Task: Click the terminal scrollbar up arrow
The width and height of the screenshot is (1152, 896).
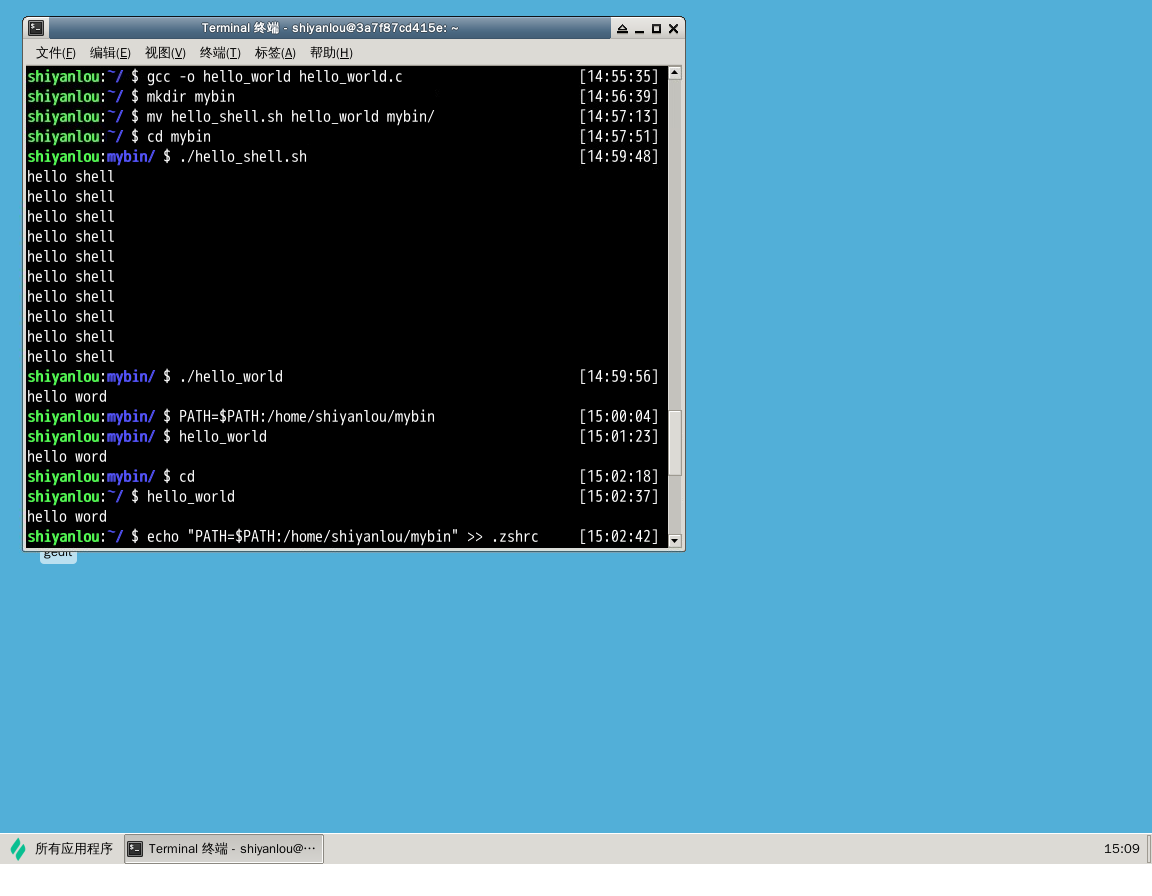Action: pos(674,73)
